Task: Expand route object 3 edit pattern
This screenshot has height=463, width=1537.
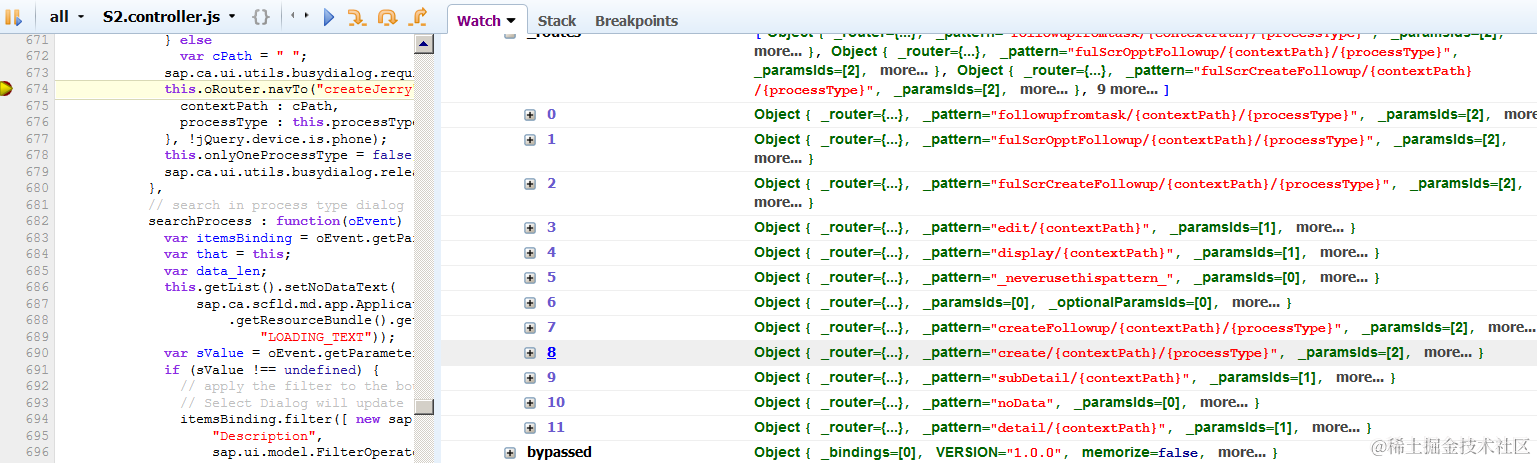Action: [530, 228]
